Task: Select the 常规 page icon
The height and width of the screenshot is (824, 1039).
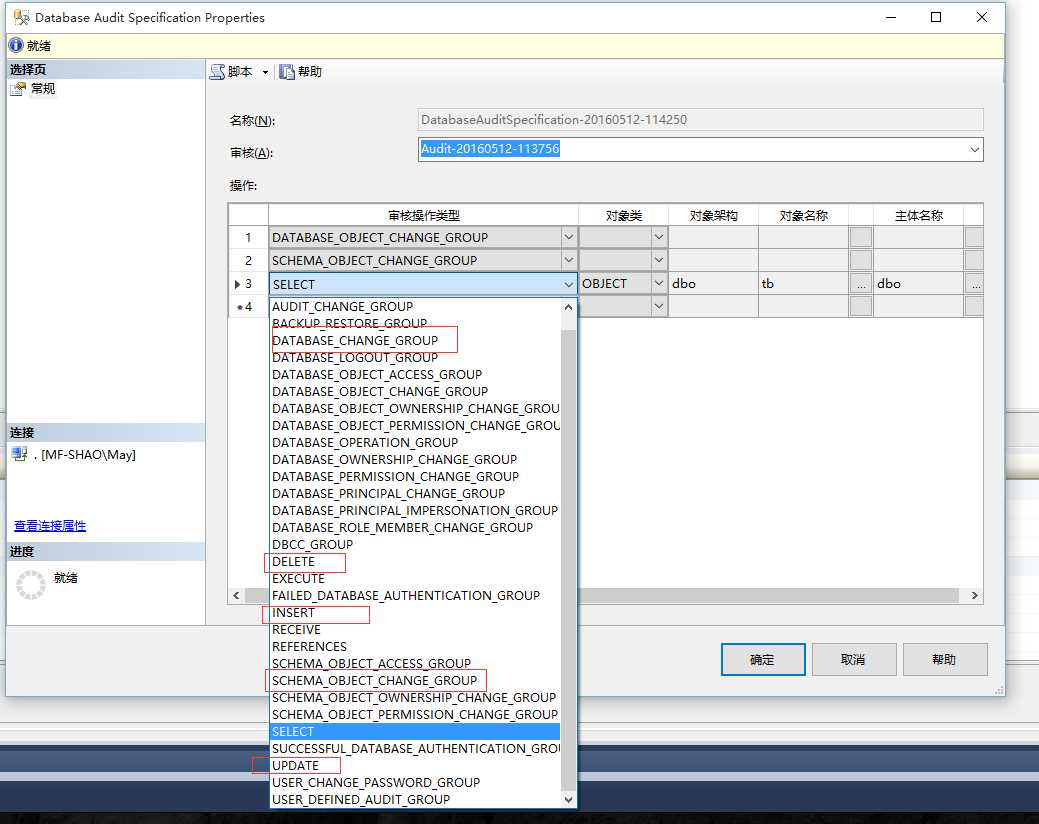Action: click(19, 89)
